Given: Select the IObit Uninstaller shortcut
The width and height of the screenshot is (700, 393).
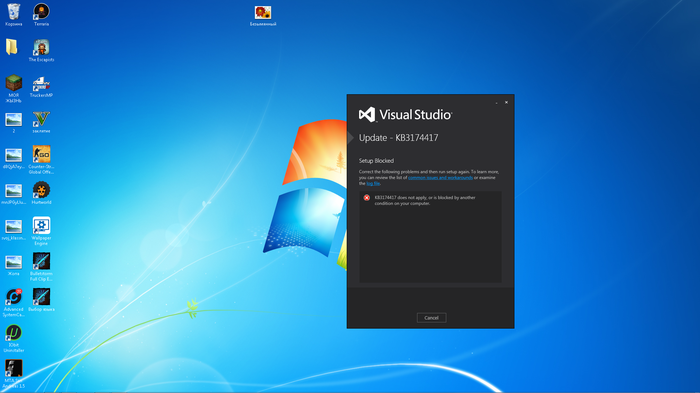Looking at the screenshot, I should coord(13,338).
